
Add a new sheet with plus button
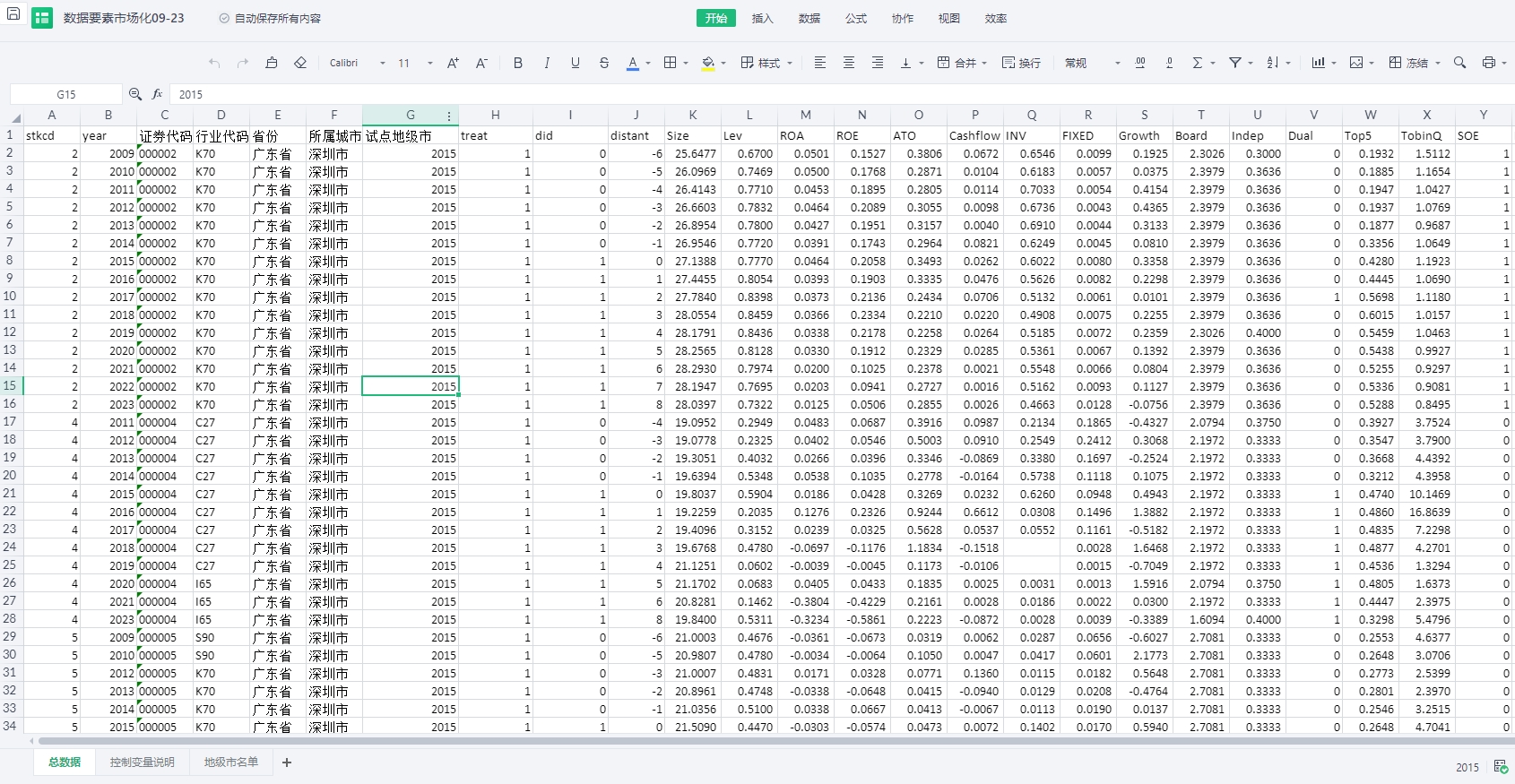(x=287, y=762)
